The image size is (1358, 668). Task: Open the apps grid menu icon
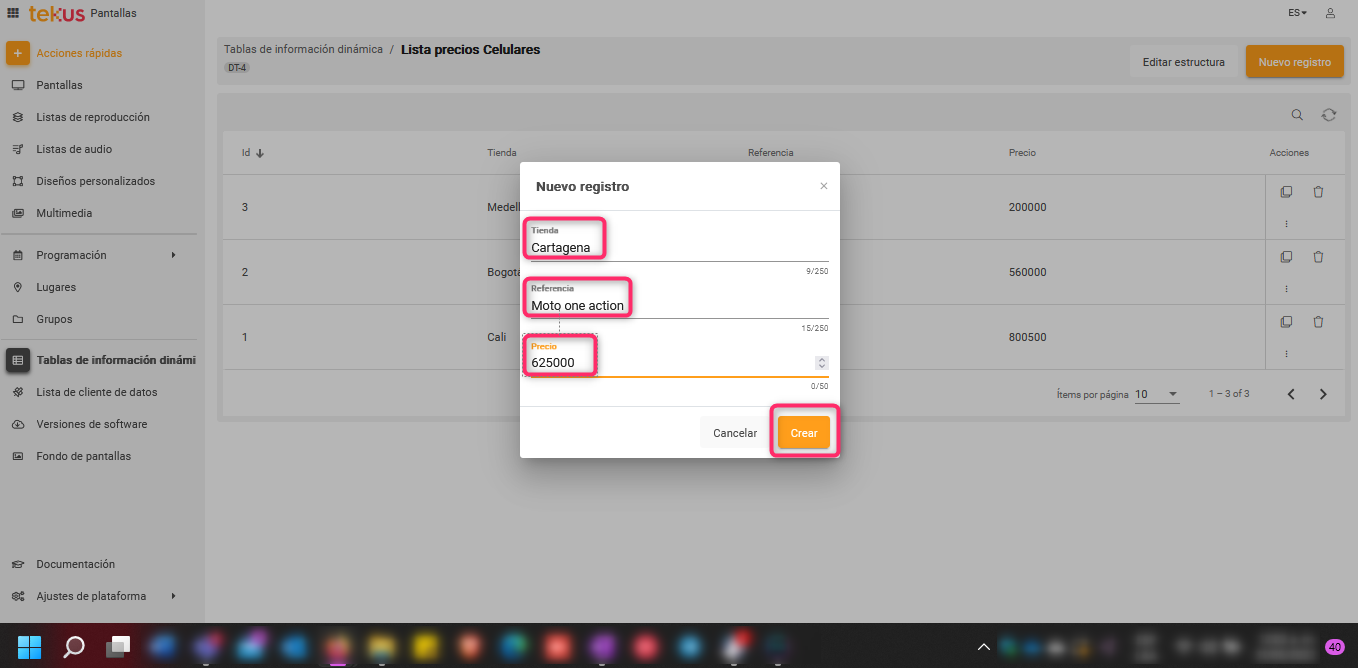coord(13,13)
